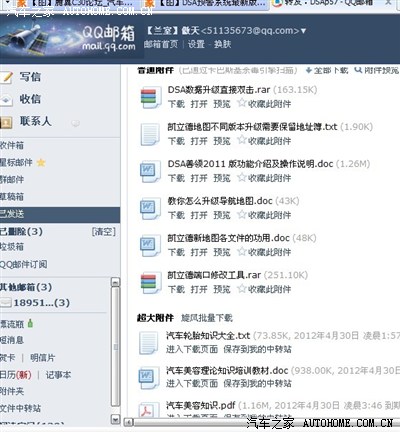This screenshot has height=432, width=400.
Task: Click file name 汽车美容知识.pdf
Action: (x=201, y=406)
